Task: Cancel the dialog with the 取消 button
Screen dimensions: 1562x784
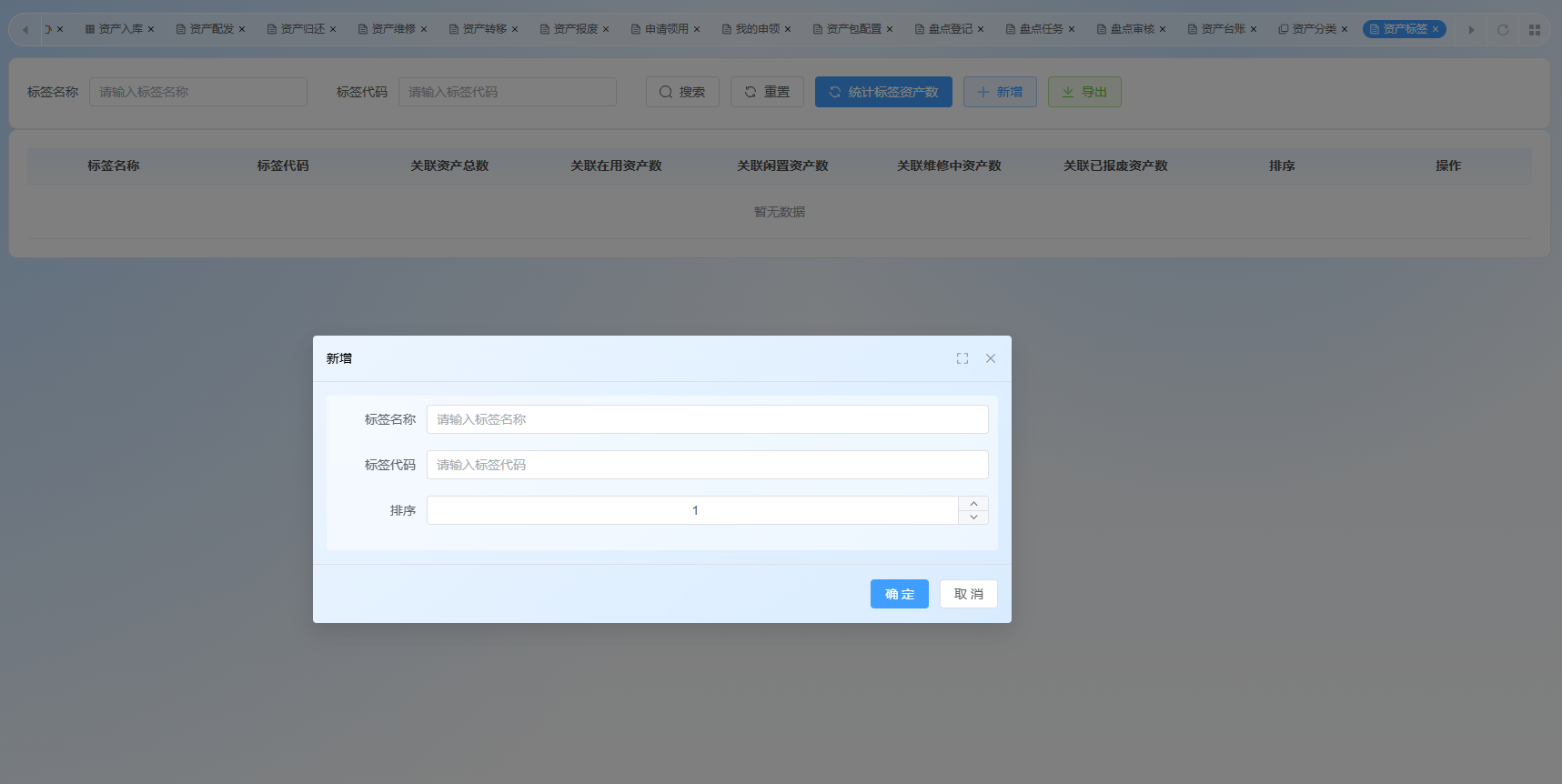Action: point(969,594)
